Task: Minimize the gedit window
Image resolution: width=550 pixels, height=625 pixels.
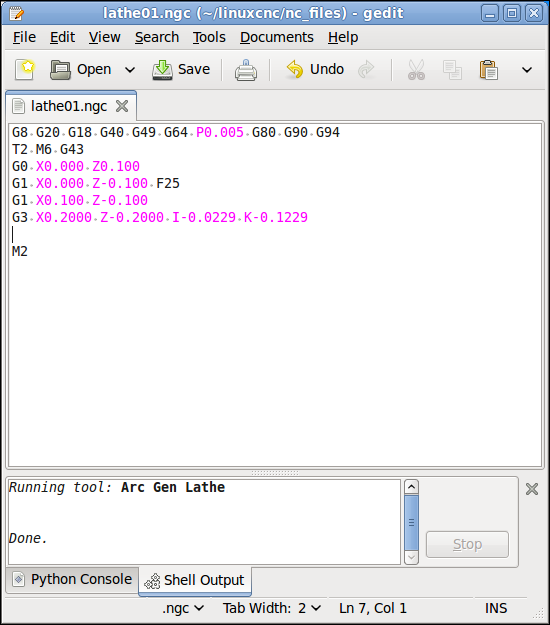Action: [490, 14]
